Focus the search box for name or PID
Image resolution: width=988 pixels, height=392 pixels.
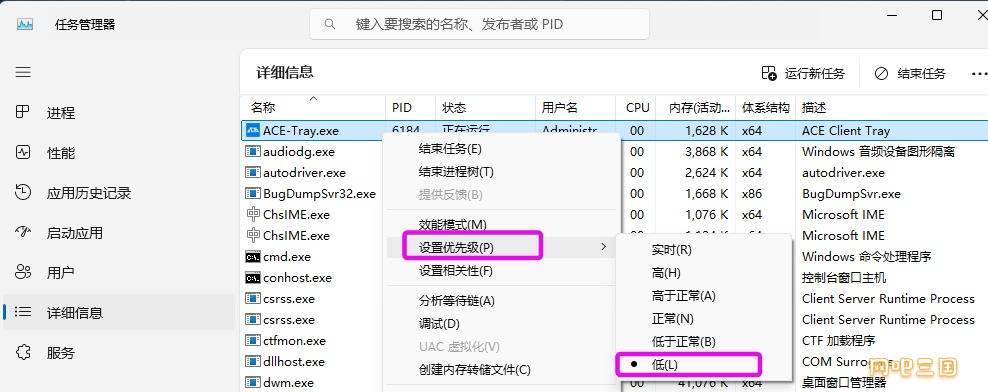[x=480, y=25]
